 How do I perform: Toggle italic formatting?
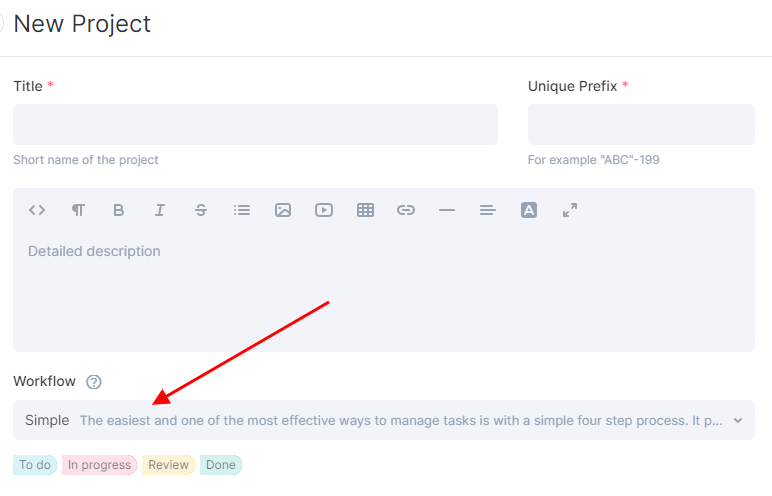point(160,210)
